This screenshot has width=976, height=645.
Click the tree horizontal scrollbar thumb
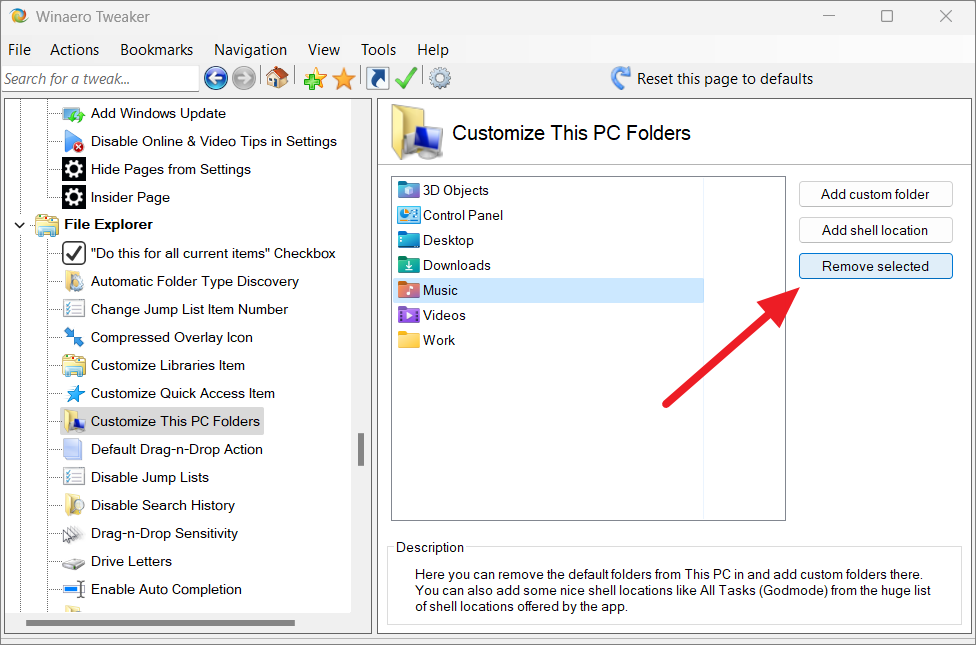pyautogui.click(x=160, y=623)
